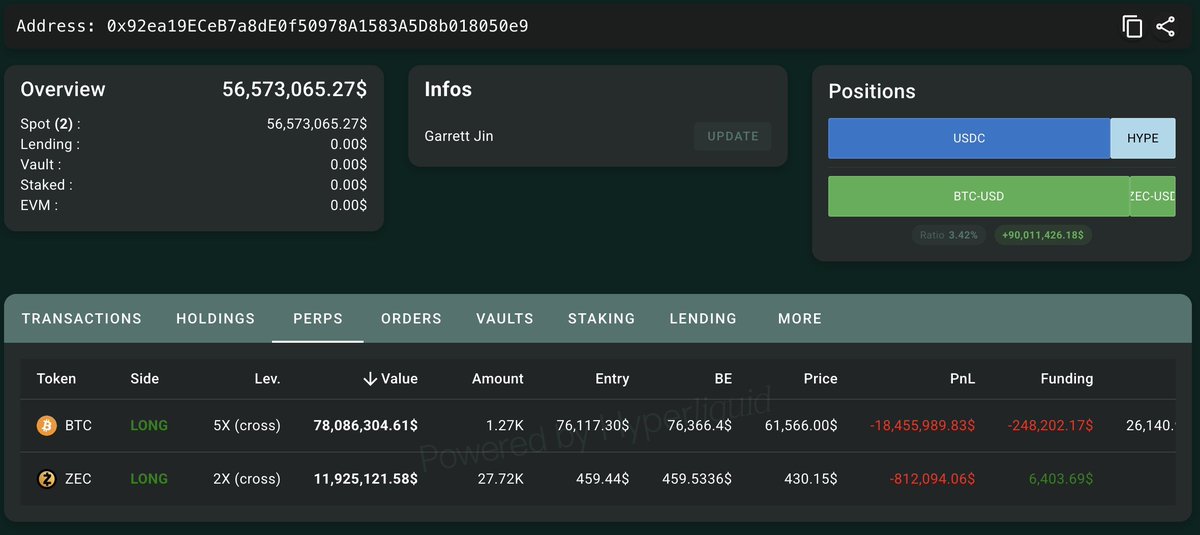Click the ZEC value 11,925,121.58$
This screenshot has height=535, width=1200.
pos(365,479)
